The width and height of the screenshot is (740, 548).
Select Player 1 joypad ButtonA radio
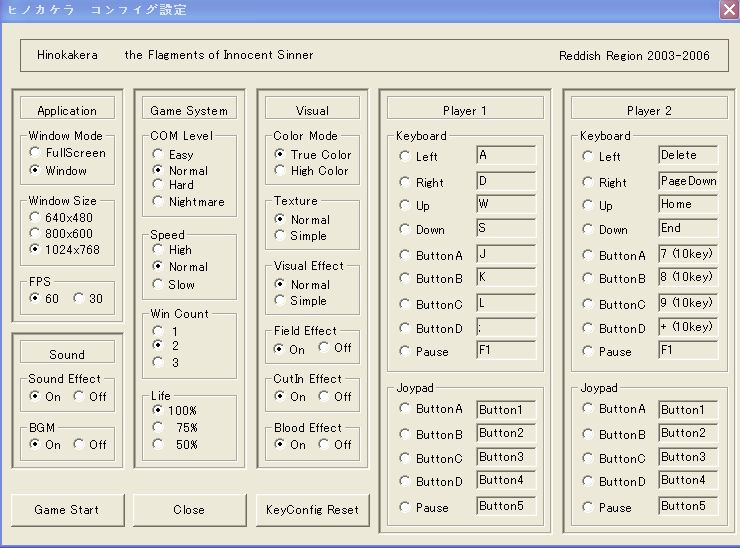(x=404, y=408)
